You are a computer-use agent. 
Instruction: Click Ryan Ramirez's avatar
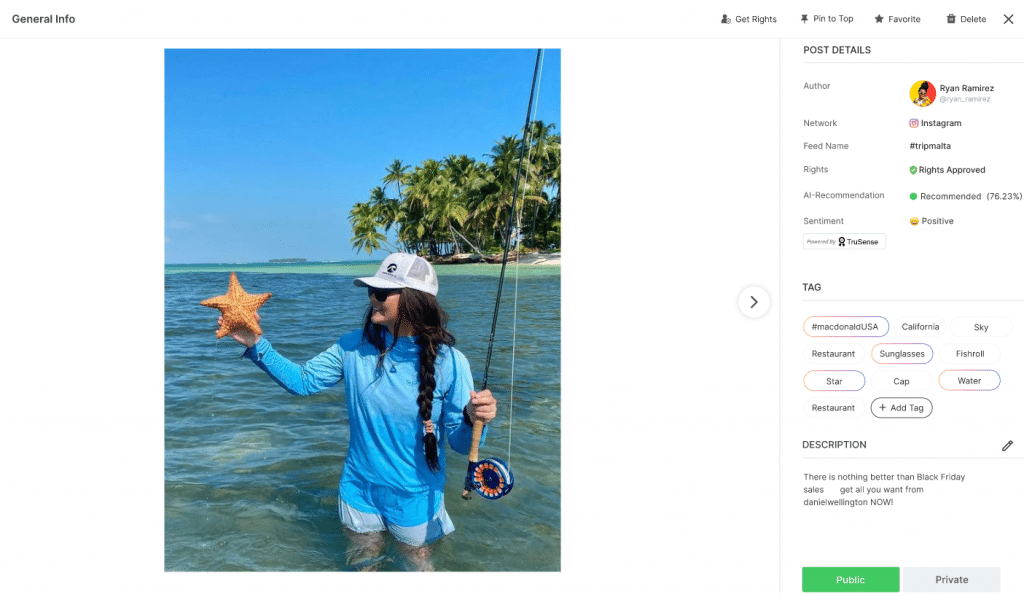point(922,93)
